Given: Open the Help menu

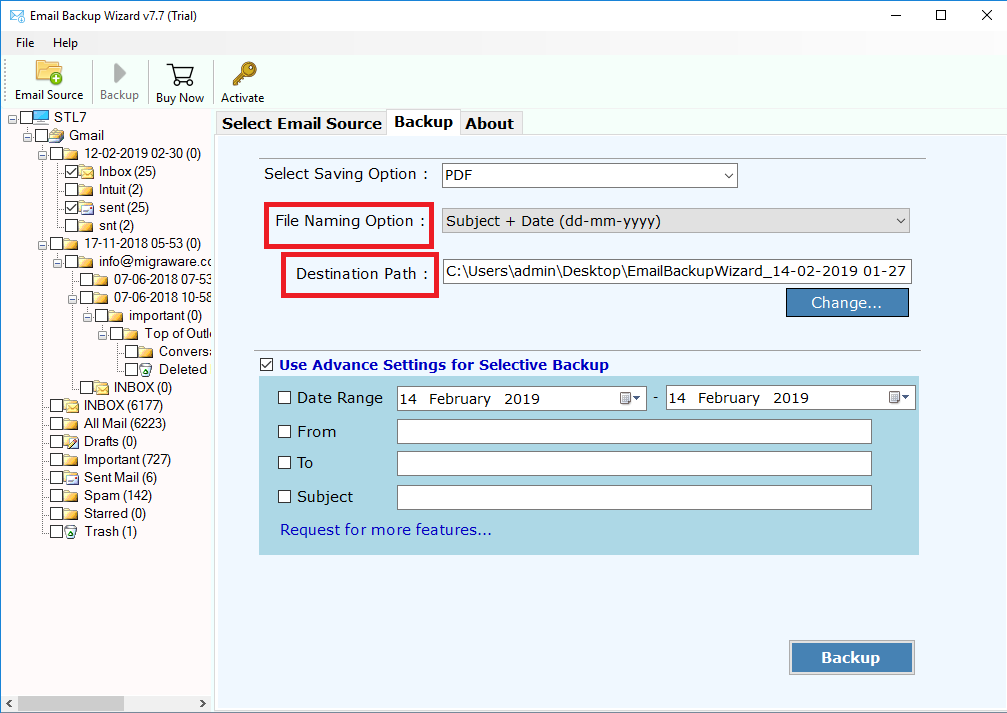Looking at the screenshot, I should pos(65,43).
